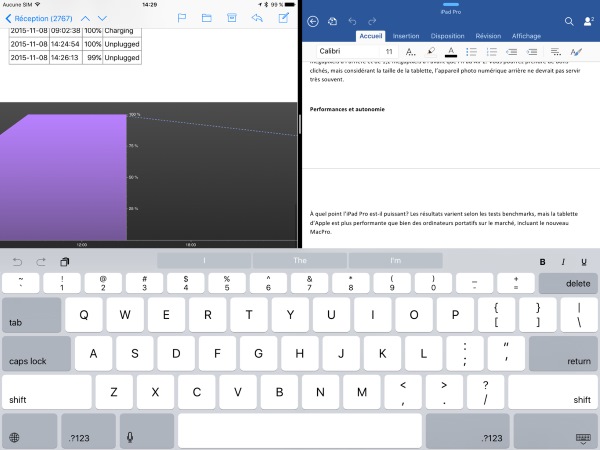
Task: Tap the 99% cell in battery table
Action: click(x=93, y=57)
